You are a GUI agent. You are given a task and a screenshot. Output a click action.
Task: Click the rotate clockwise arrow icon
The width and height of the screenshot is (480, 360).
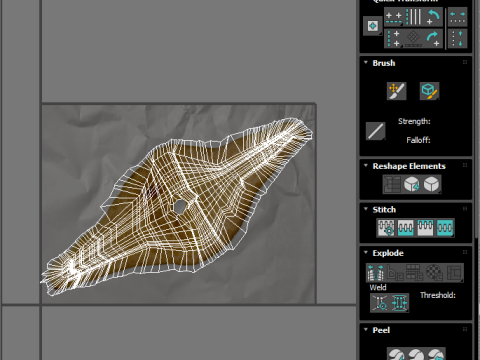433,39
